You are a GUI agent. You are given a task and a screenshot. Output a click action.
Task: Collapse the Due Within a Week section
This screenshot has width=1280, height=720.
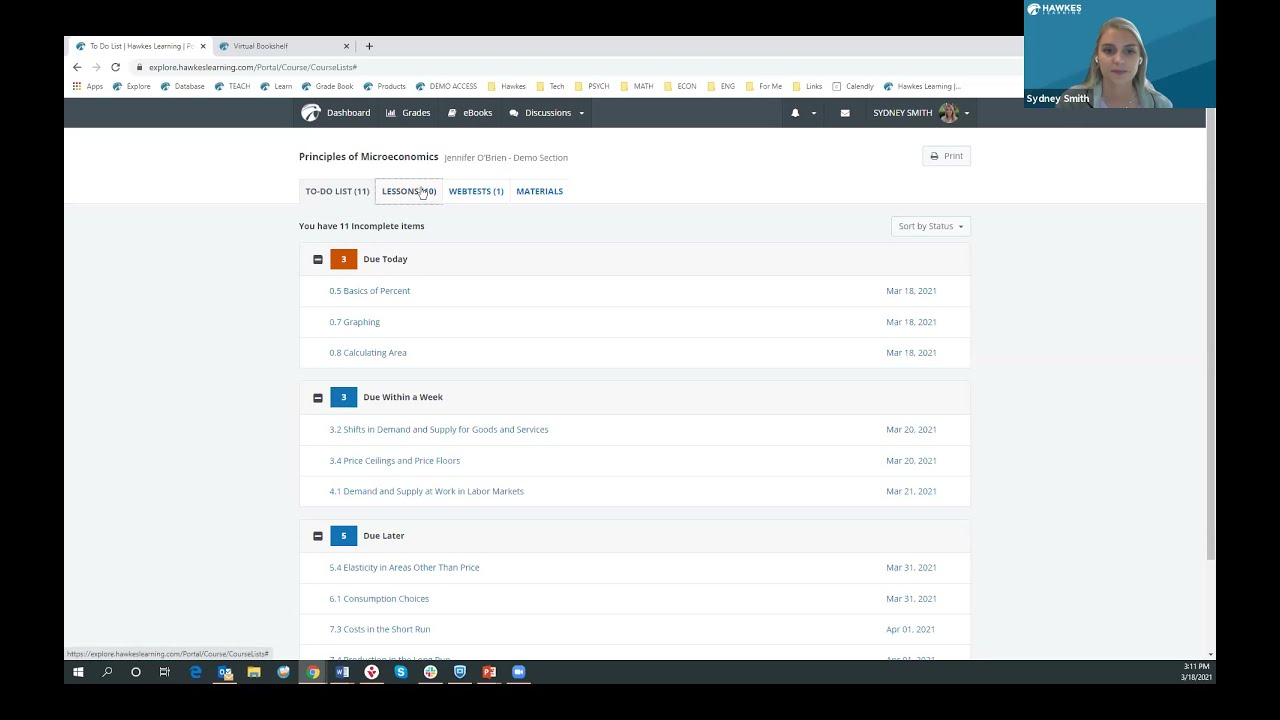(318, 397)
